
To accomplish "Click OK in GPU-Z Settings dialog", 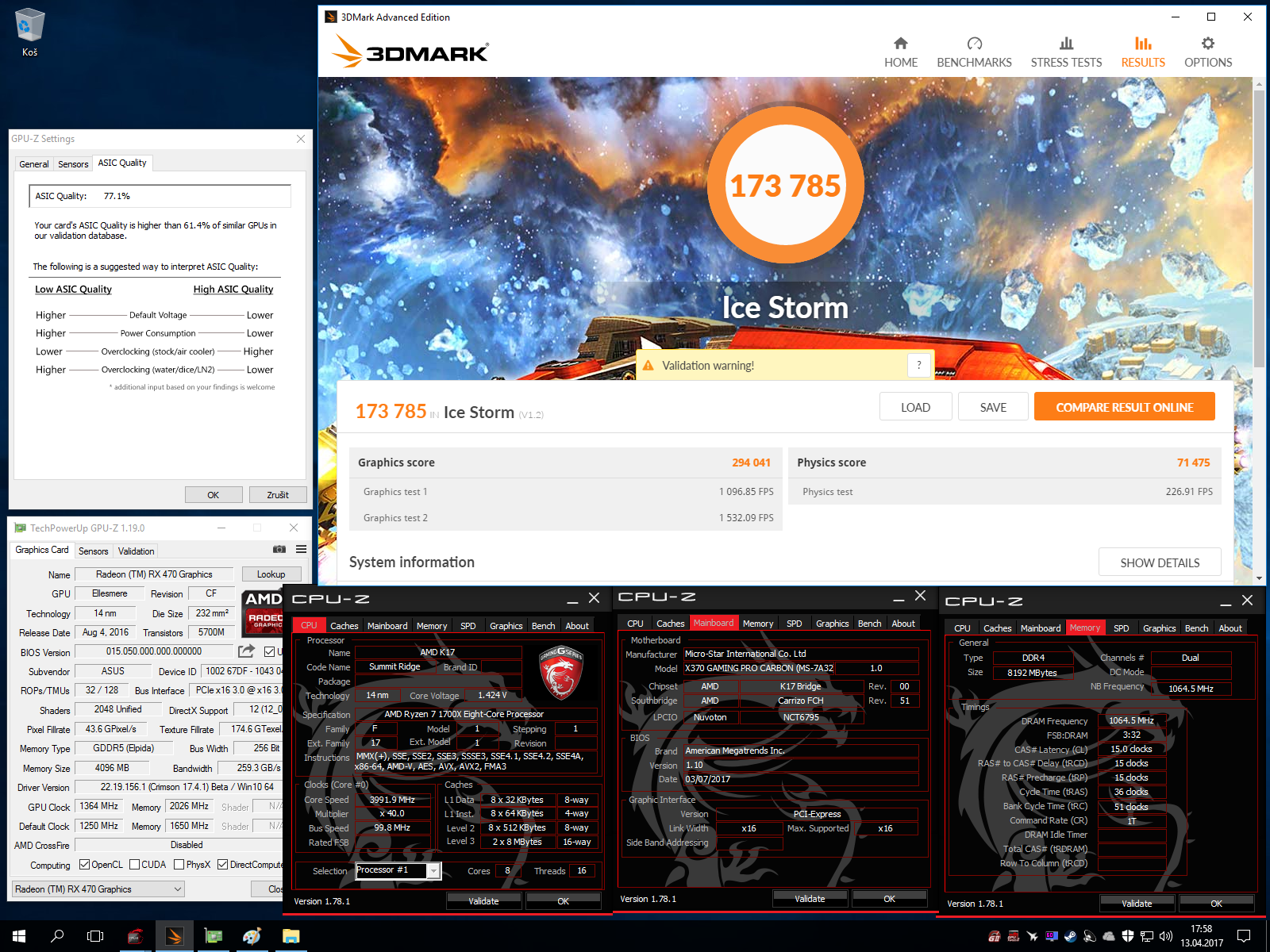I will click(214, 495).
